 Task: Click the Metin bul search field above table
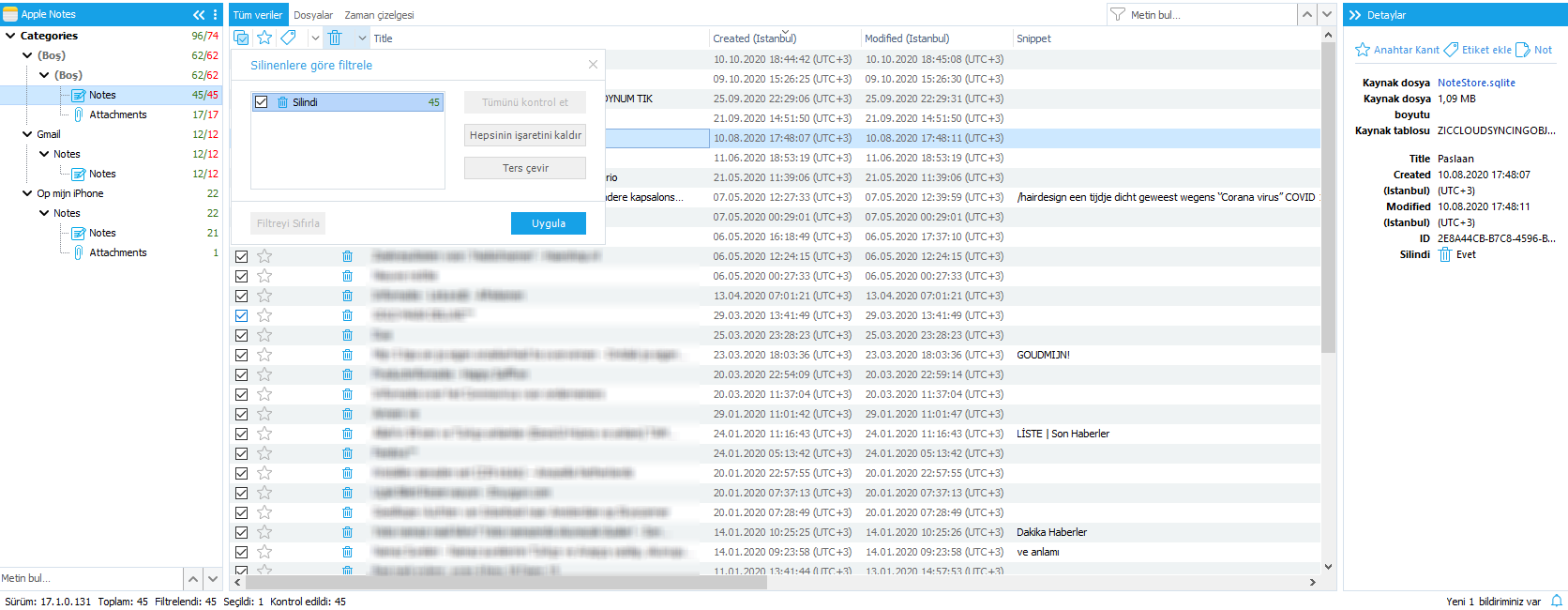[x=1210, y=15]
